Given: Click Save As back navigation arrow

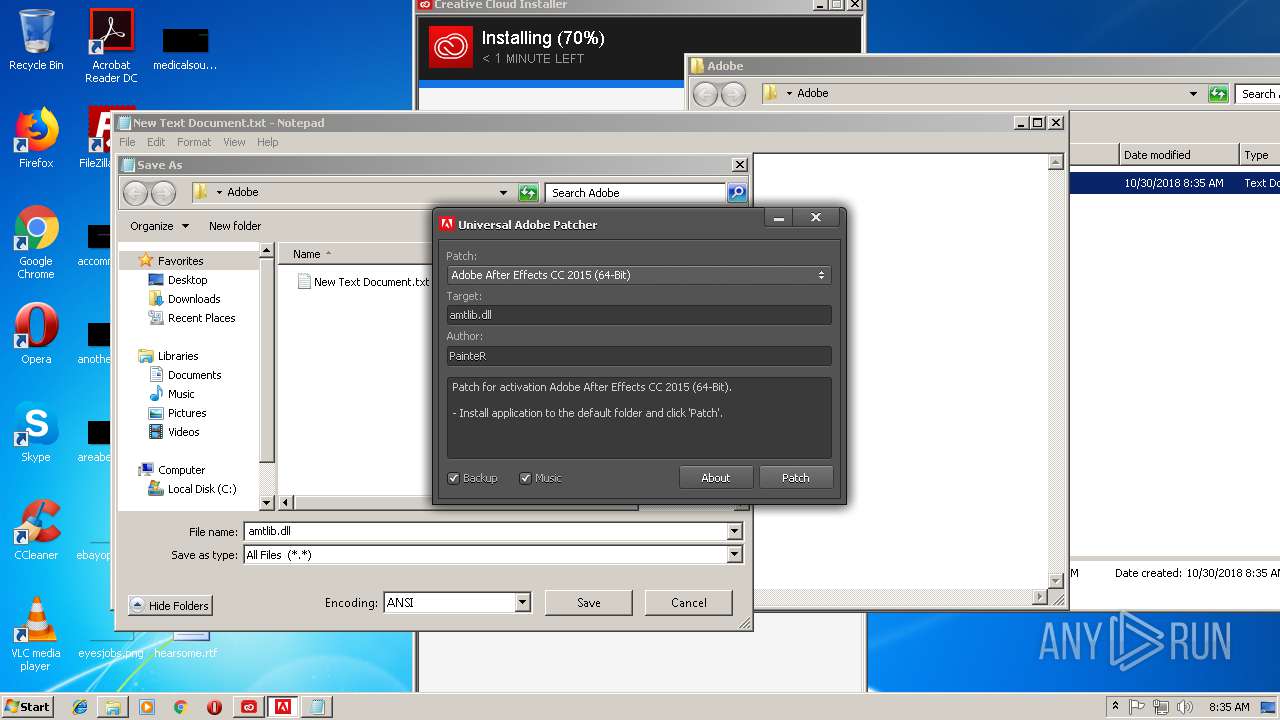Looking at the screenshot, I should 135,193.
